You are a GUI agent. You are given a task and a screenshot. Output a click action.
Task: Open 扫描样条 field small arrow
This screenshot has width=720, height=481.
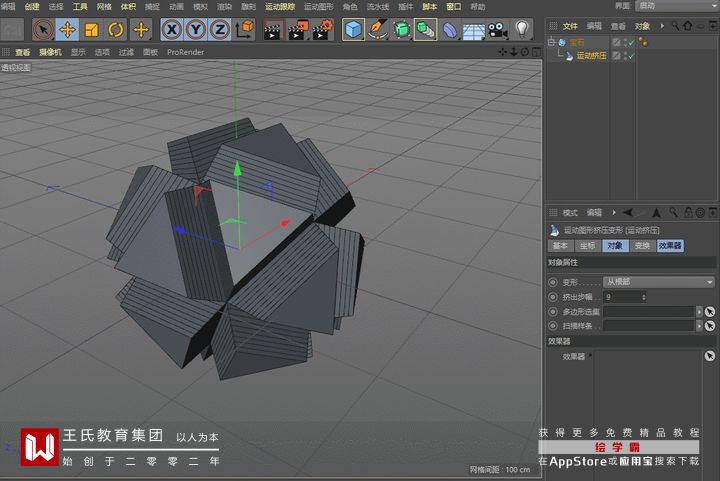point(699,326)
